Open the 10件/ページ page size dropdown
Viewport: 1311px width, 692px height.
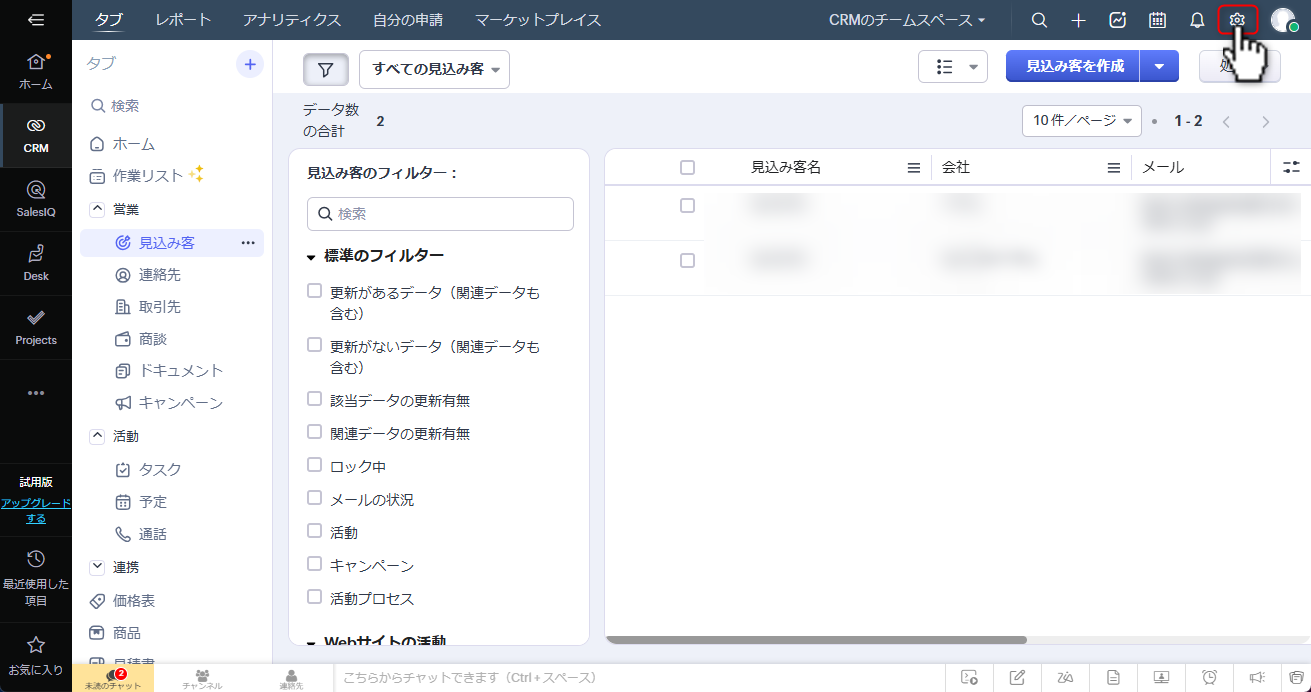[x=1082, y=121]
